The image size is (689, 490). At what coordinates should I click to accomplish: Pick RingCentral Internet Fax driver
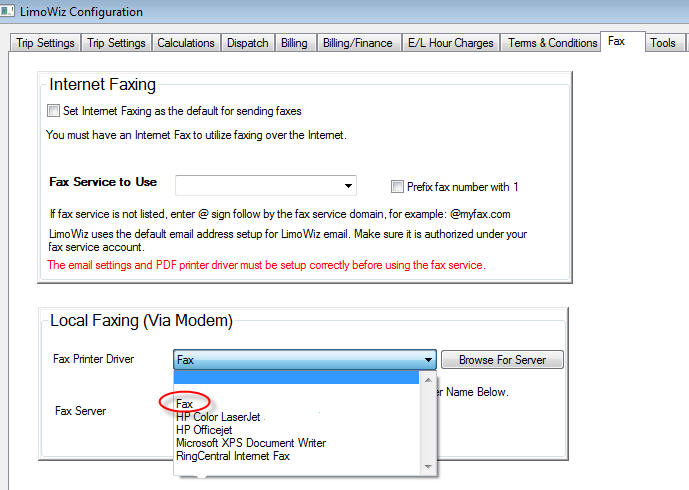(233, 456)
